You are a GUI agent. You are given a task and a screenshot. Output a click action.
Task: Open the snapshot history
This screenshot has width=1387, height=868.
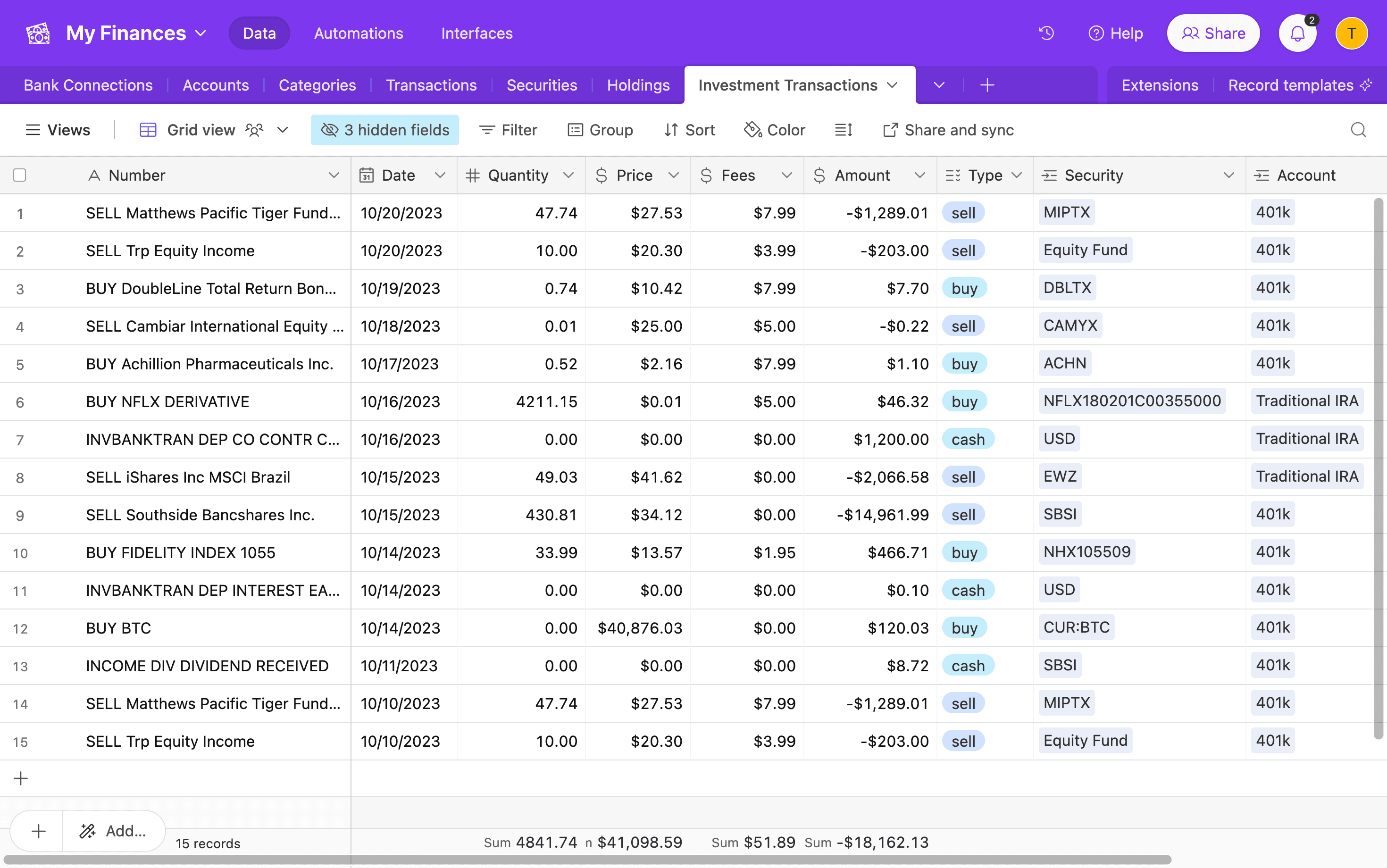[1046, 33]
